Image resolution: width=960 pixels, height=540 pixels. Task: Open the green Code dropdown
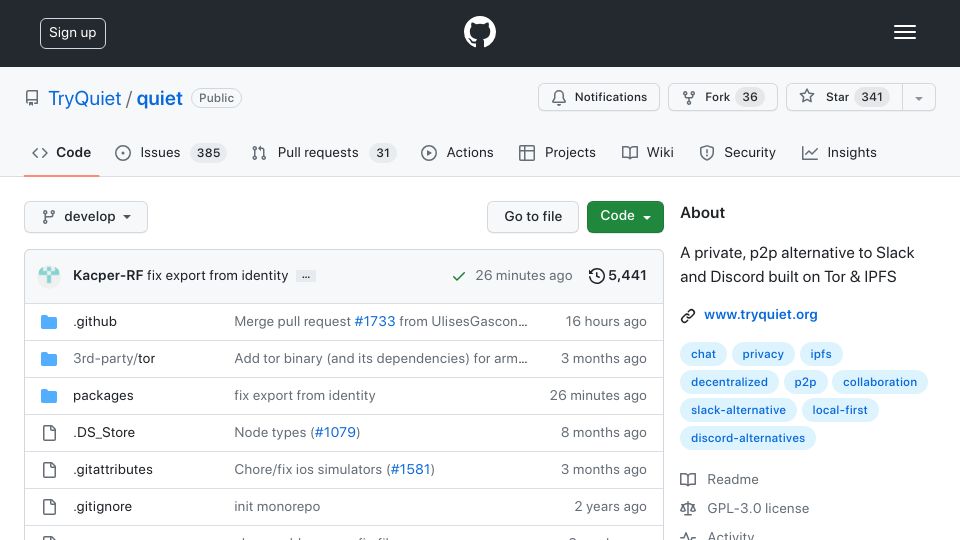pos(625,217)
